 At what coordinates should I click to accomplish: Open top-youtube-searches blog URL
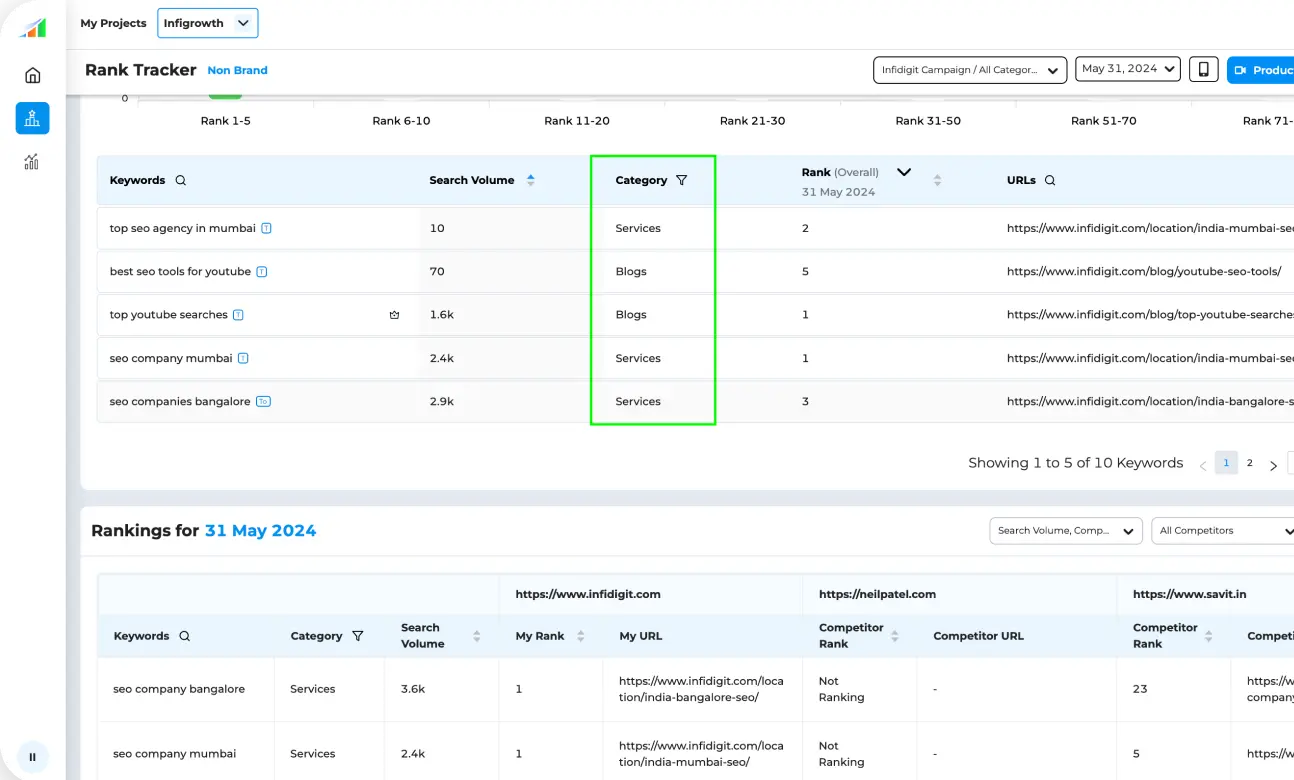pos(1150,315)
